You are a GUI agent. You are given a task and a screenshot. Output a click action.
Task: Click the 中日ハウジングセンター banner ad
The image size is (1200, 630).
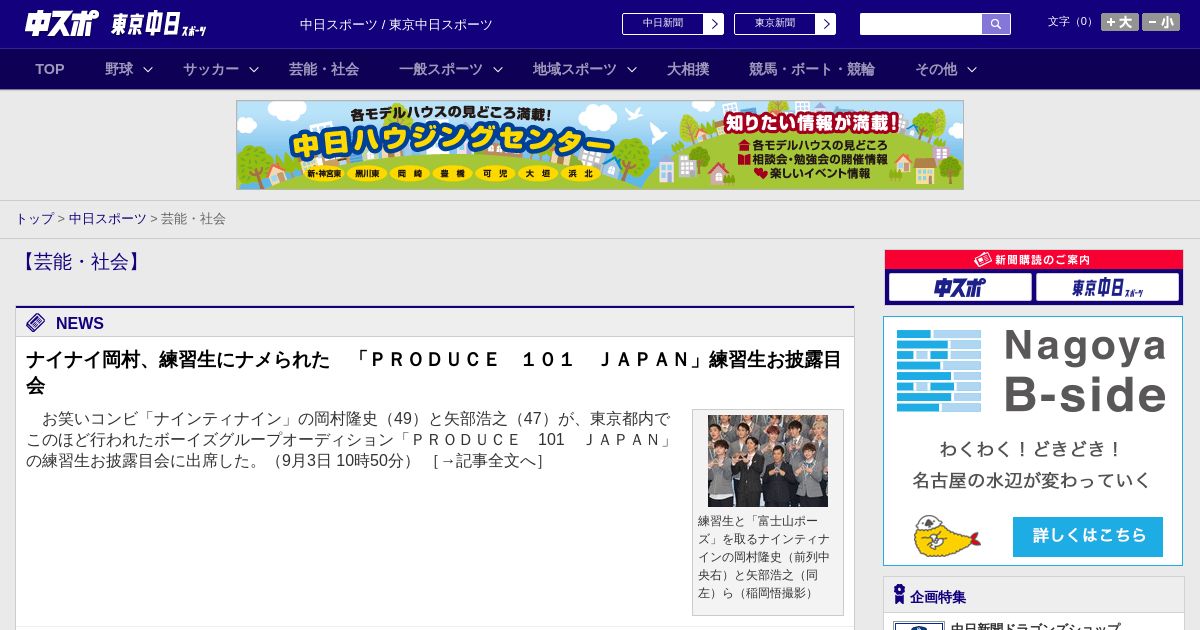(x=600, y=145)
